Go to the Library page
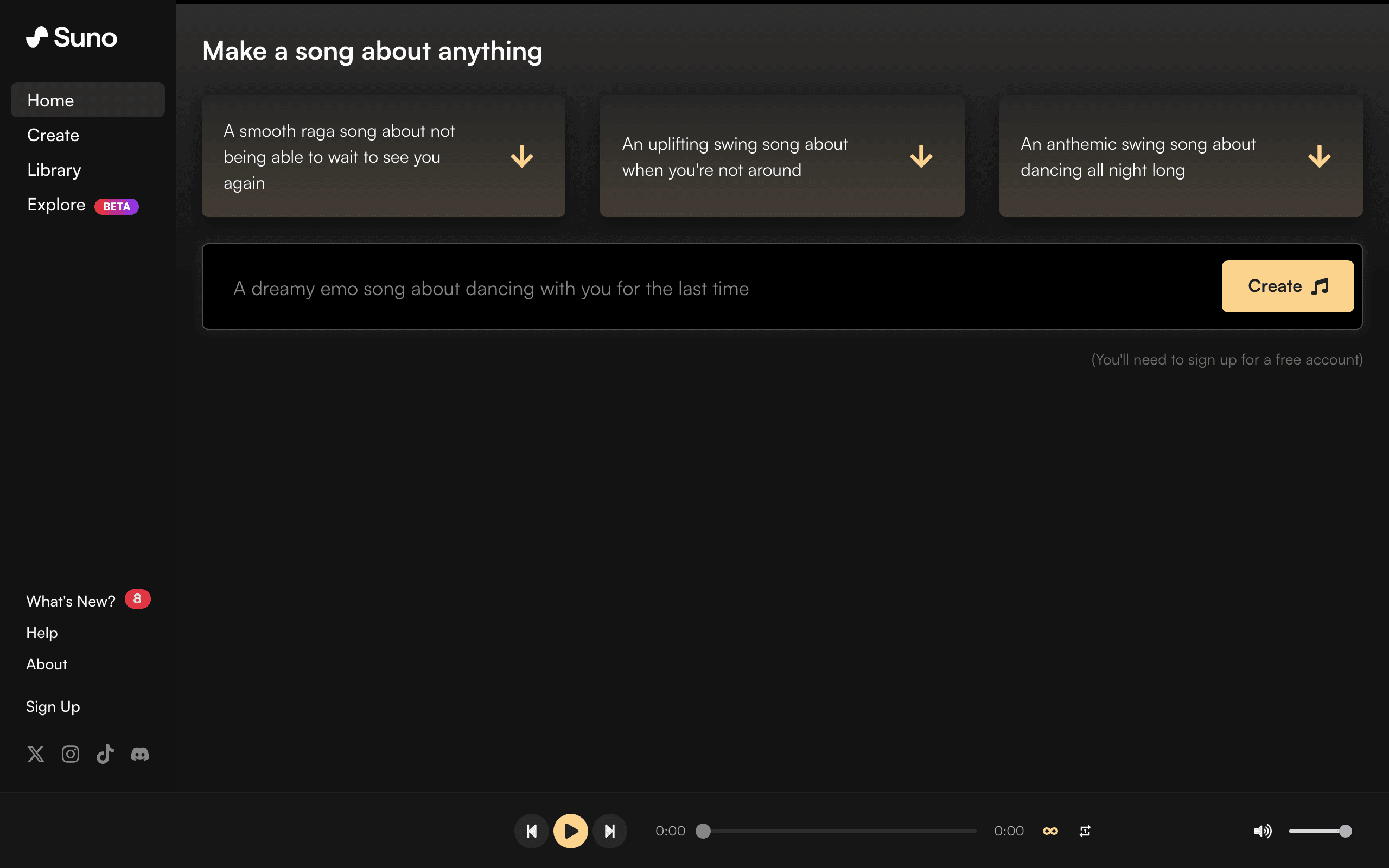The height and width of the screenshot is (868, 1389). tap(54, 170)
